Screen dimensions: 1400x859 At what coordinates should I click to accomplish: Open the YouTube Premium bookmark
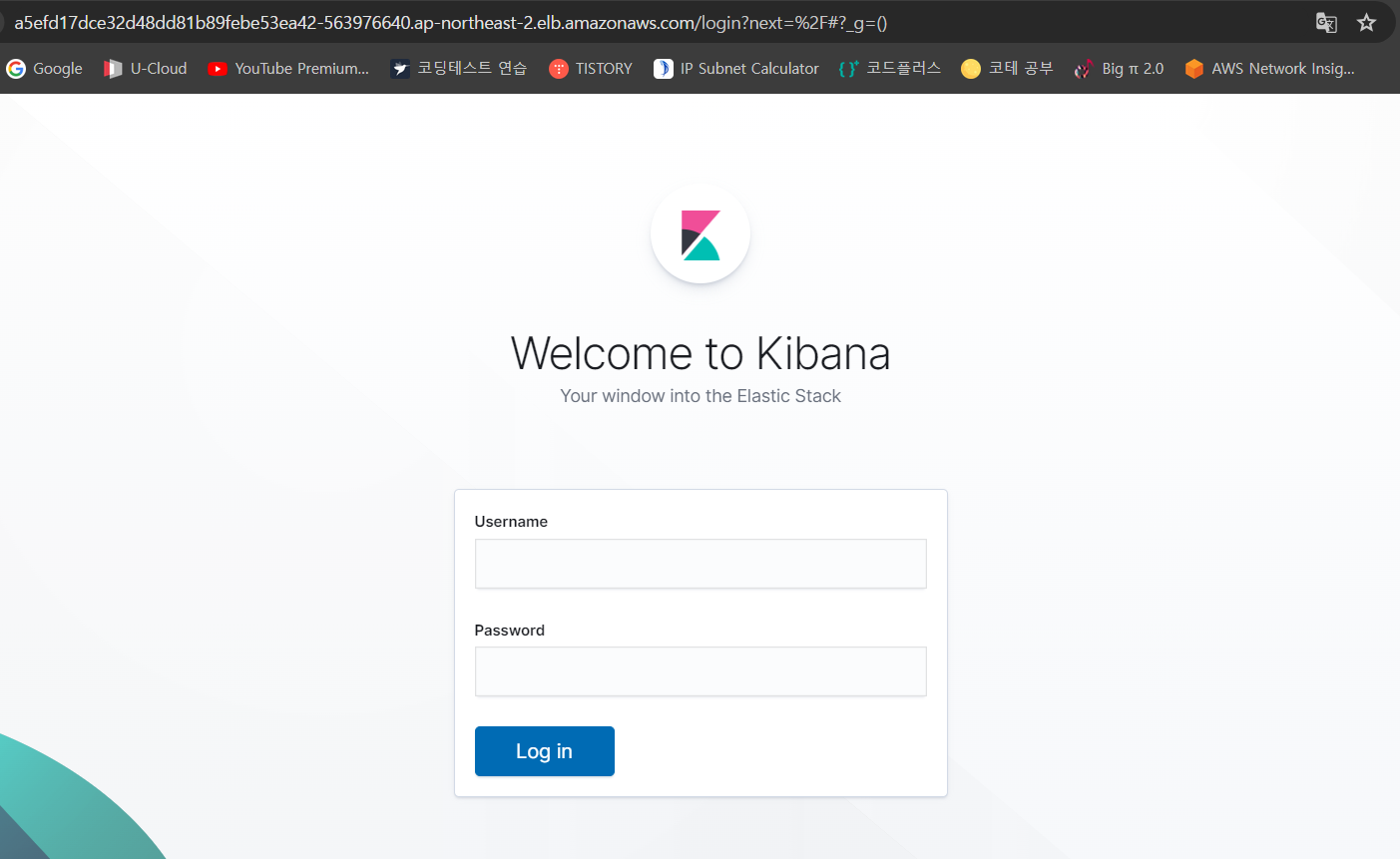(288, 68)
